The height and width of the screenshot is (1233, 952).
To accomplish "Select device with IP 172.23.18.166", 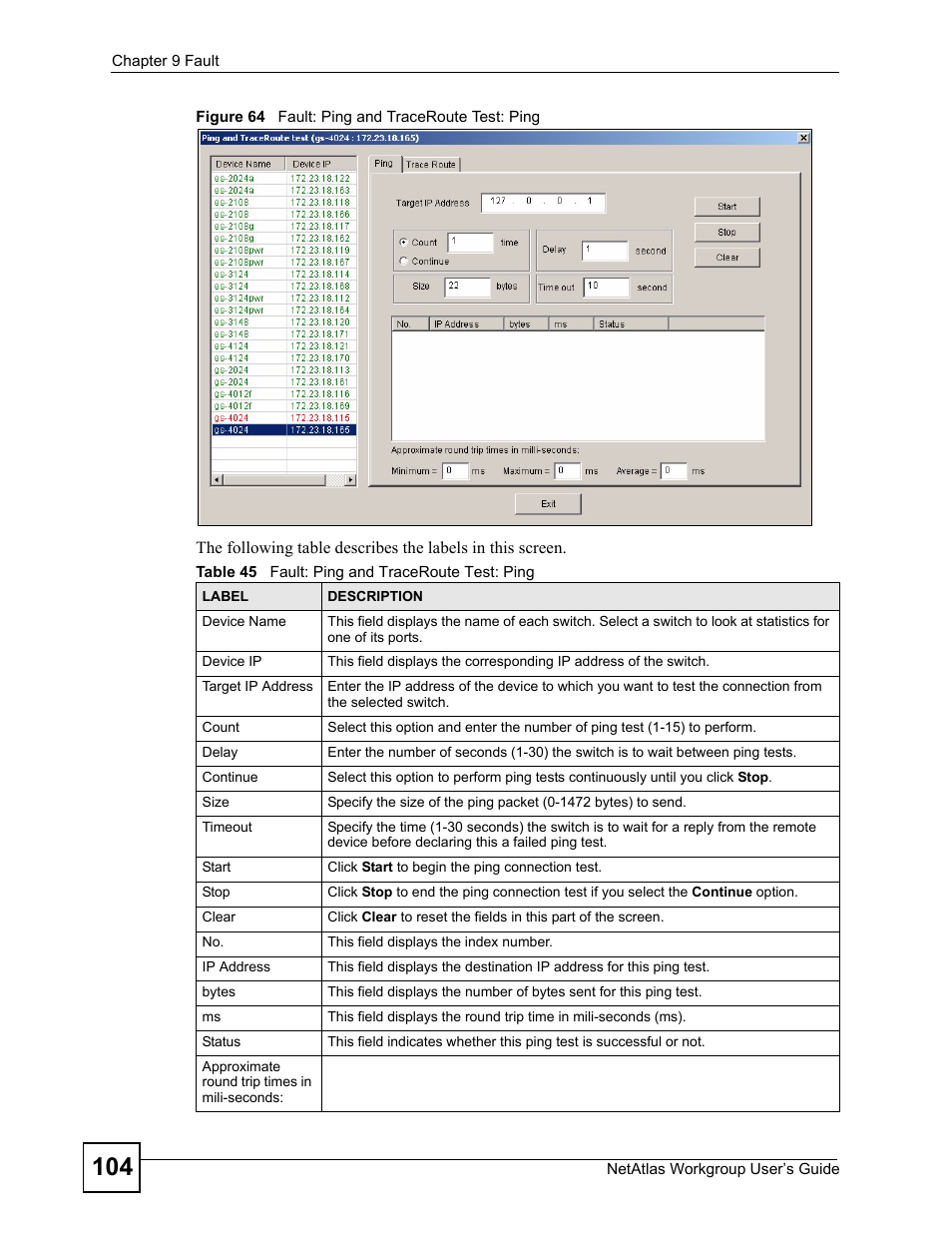I will point(321,215).
